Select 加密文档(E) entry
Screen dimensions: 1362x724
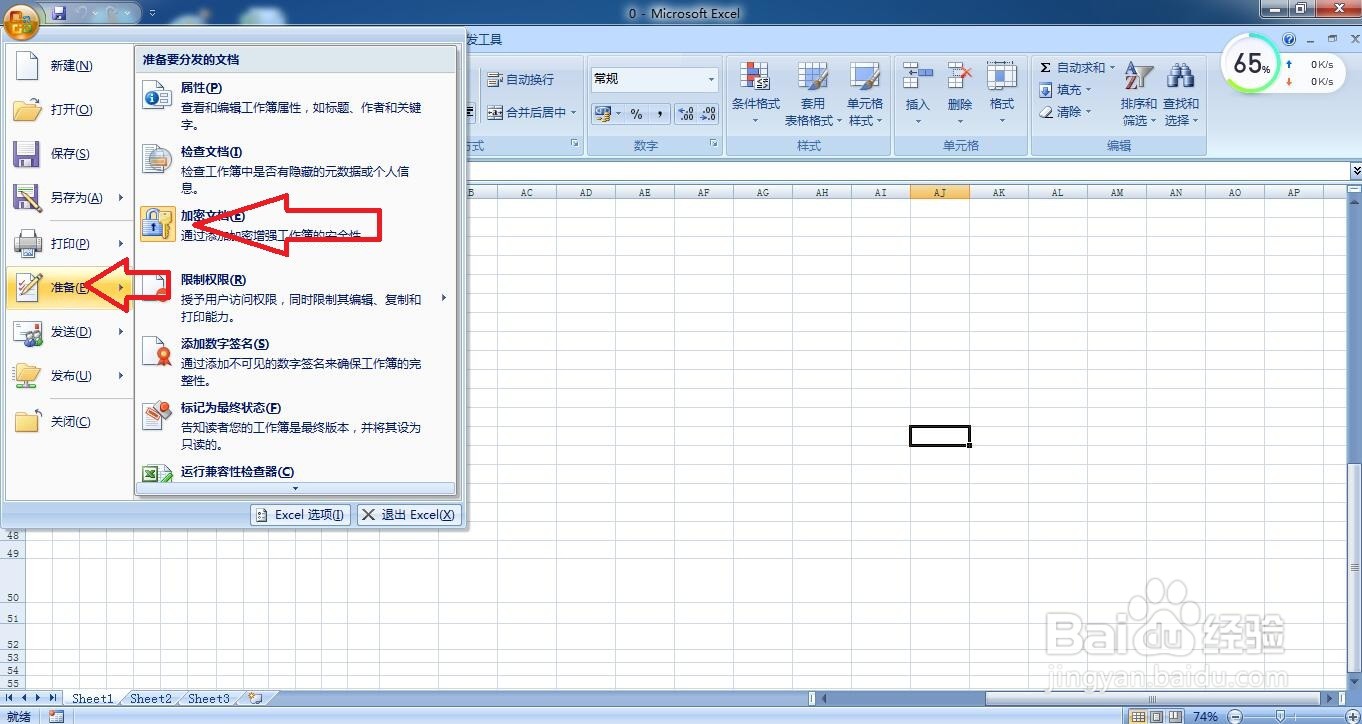coord(295,225)
